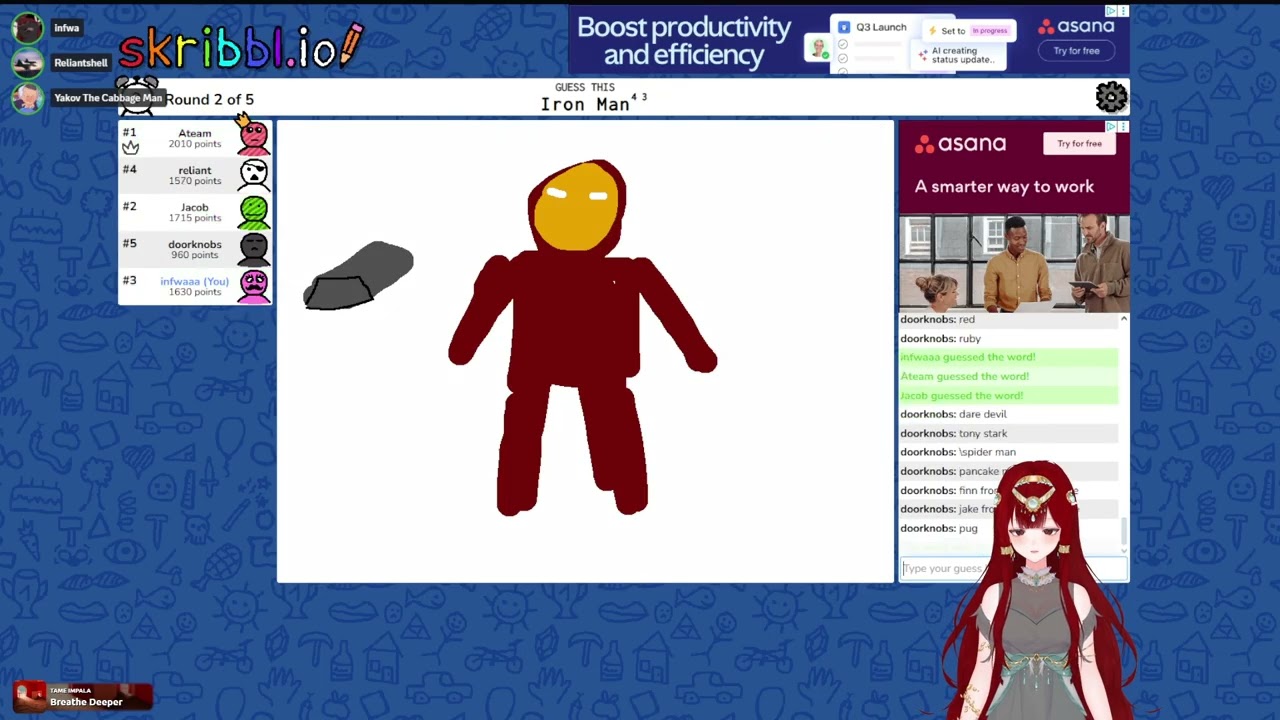Click the "Type your guess" chat input
This screenshot has width=1280, height=720.
1014,568
